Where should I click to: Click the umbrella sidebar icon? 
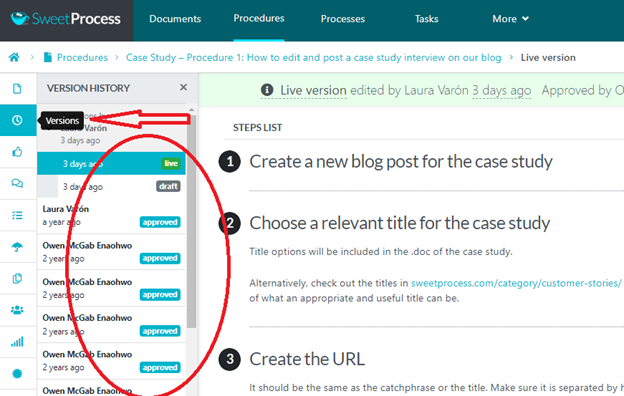17,247
